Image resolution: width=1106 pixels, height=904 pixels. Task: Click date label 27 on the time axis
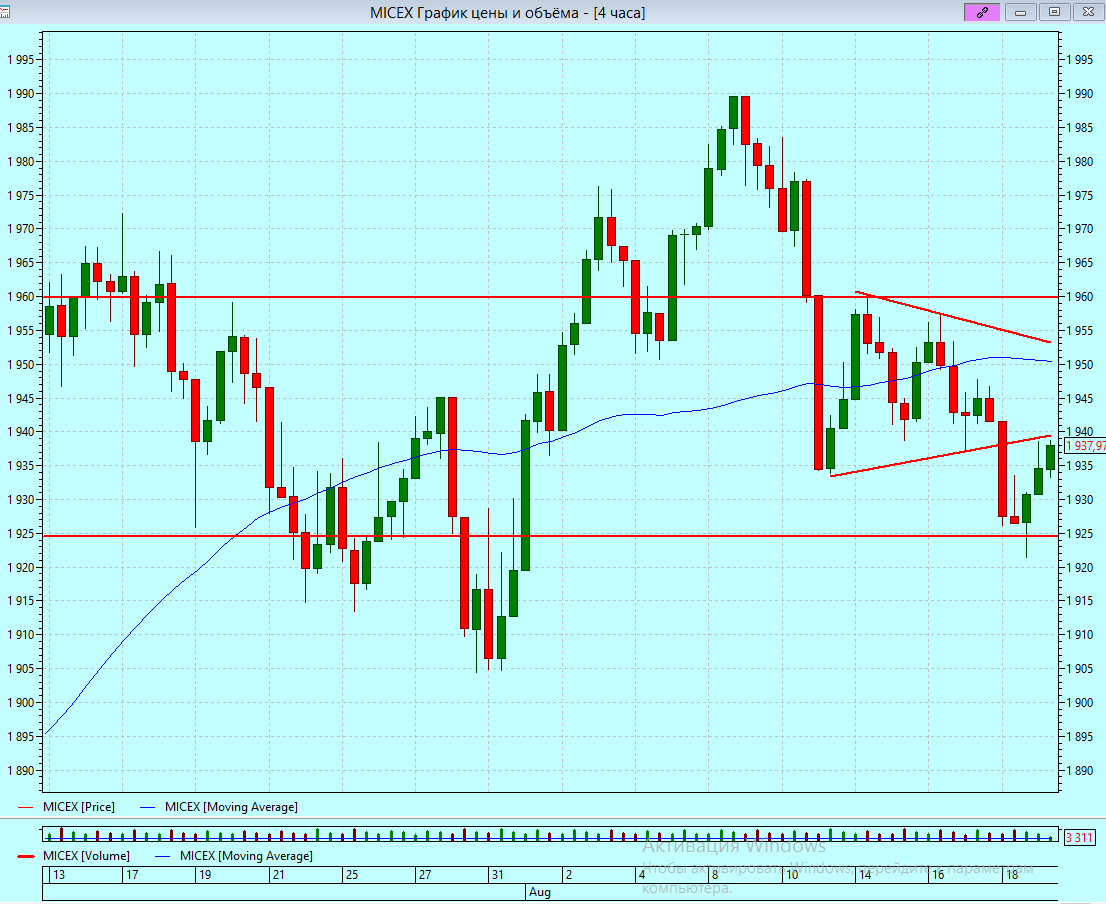[425, 875]
